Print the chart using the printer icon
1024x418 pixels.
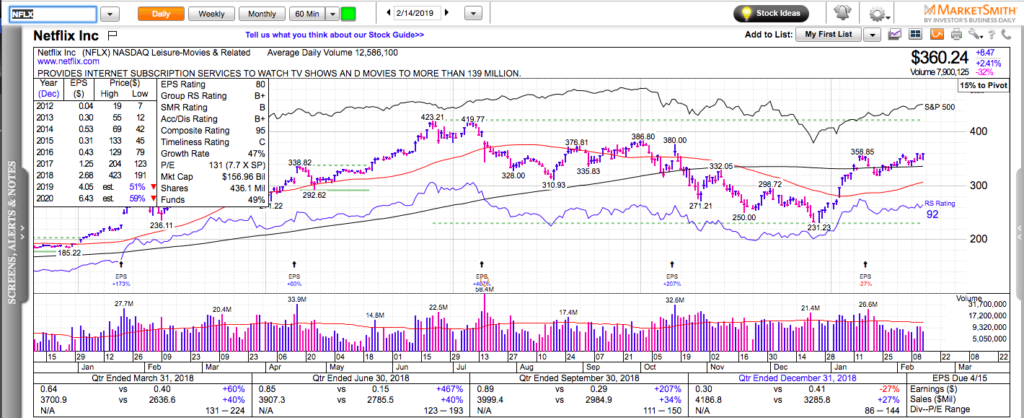tap(957, 34)
